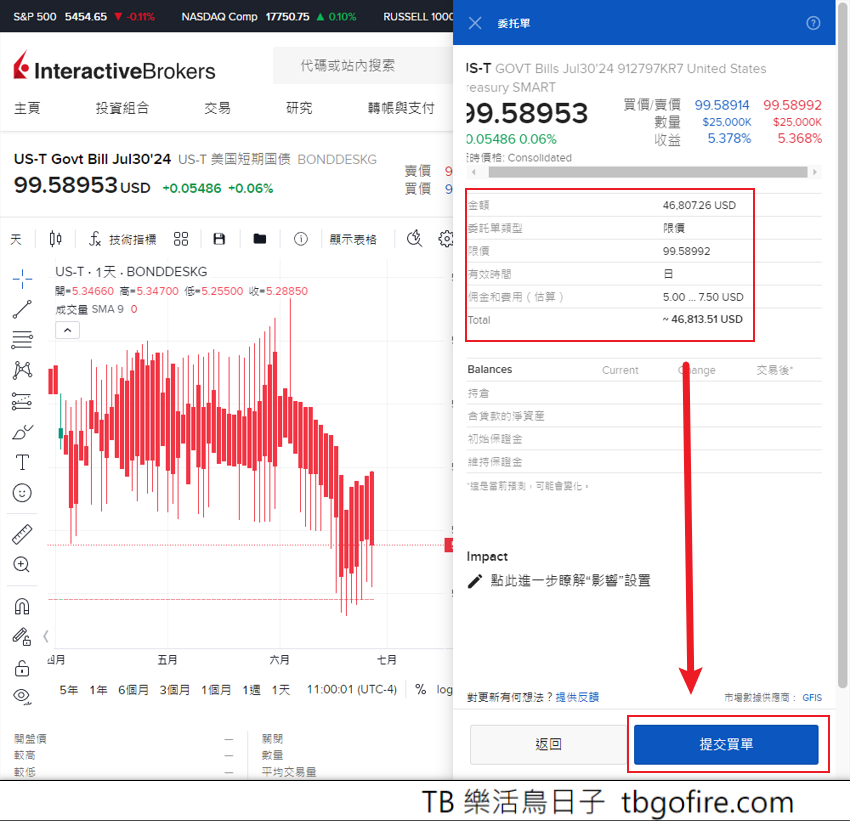The height and width of the screenshot is (821, 850).
Task: Open the 研究 menu
Action: 299,108
